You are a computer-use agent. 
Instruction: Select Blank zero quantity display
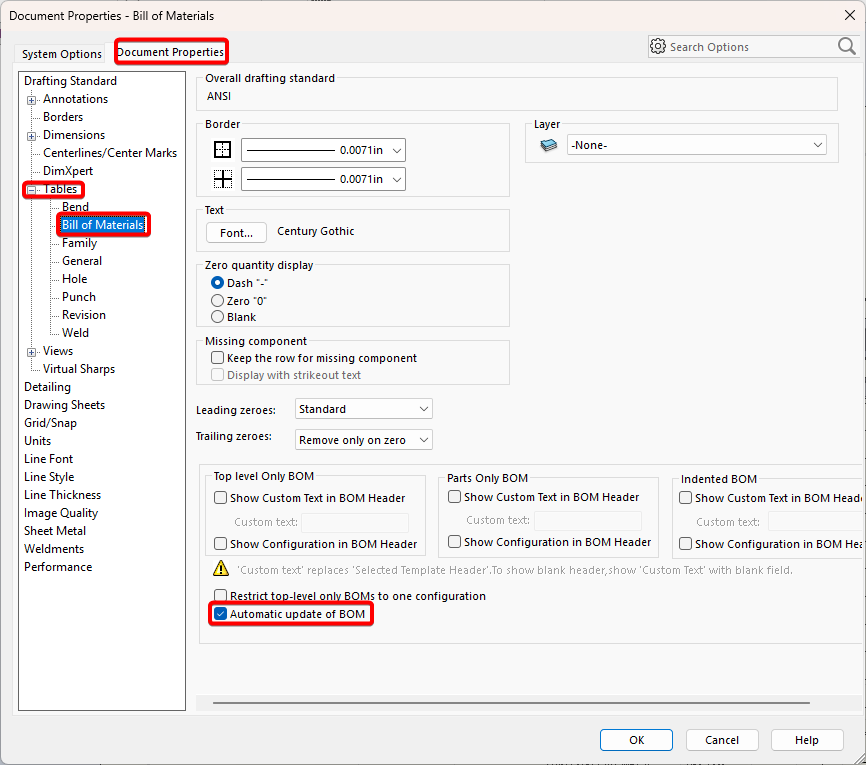(x=217, y=316)
